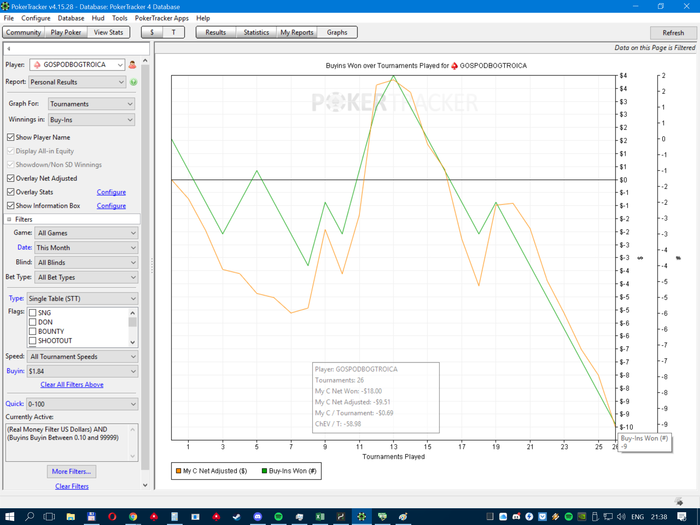Open Date filter dropdown This Month
700x525 pixels.
point(86,248)
